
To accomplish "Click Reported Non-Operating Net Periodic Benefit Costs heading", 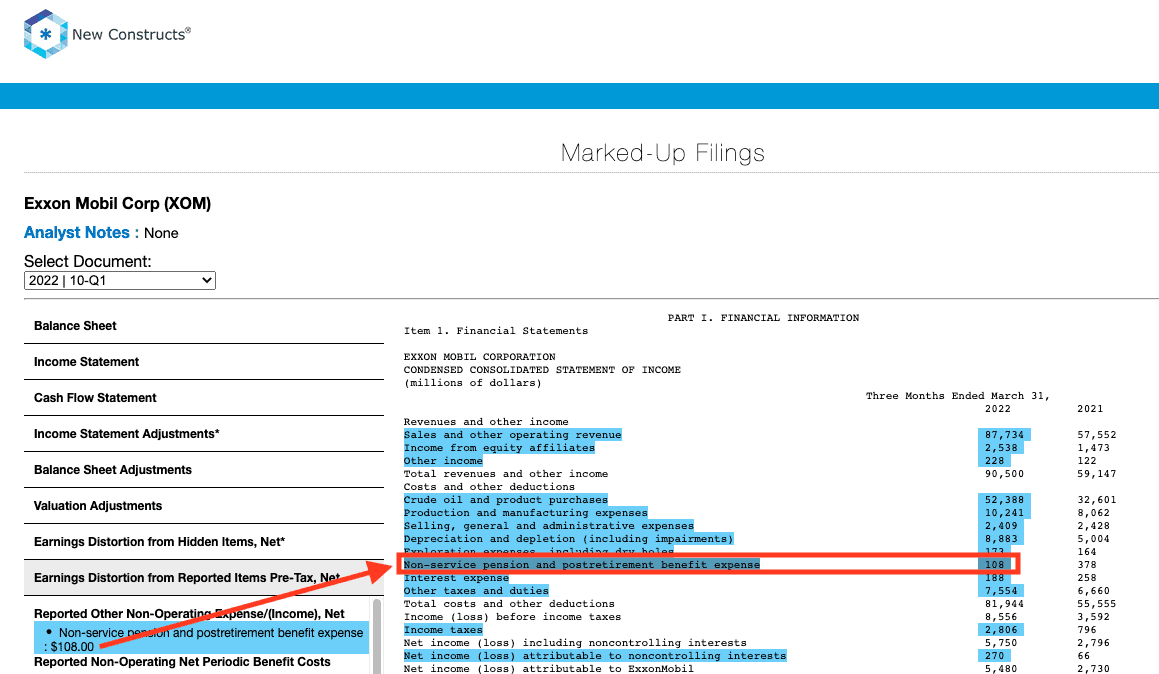I will point(182,662).
